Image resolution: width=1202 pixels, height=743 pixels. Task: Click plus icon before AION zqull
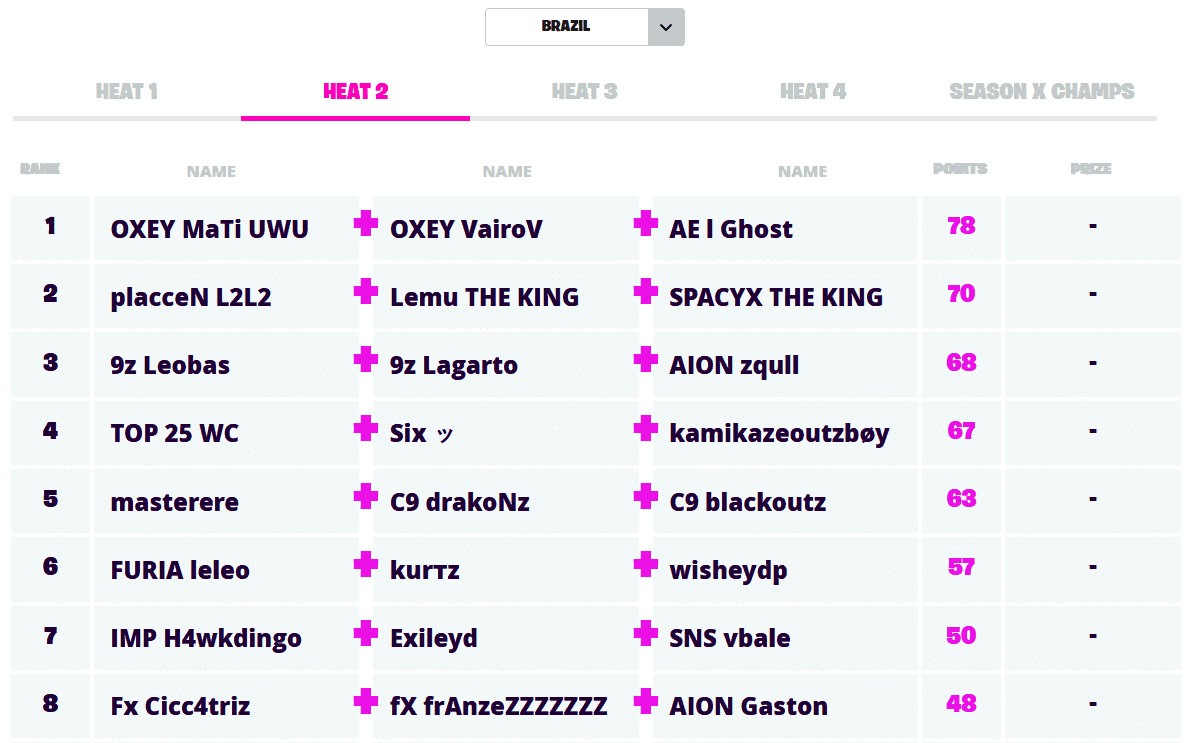coord(646,360)
